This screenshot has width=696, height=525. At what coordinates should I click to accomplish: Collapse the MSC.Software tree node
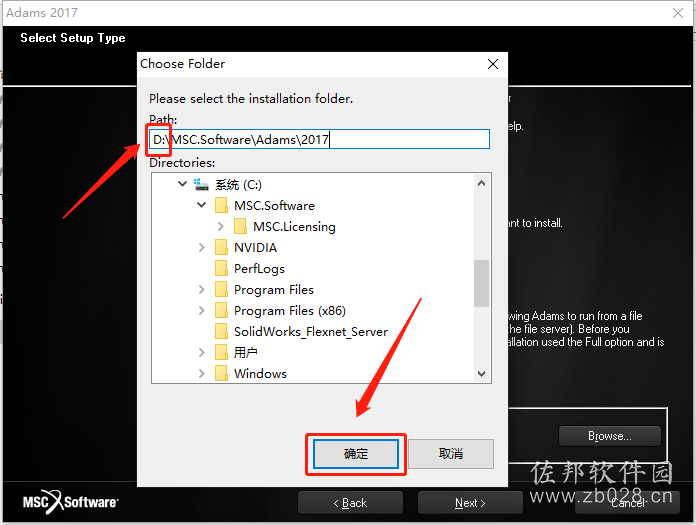[x=202, y=205]
